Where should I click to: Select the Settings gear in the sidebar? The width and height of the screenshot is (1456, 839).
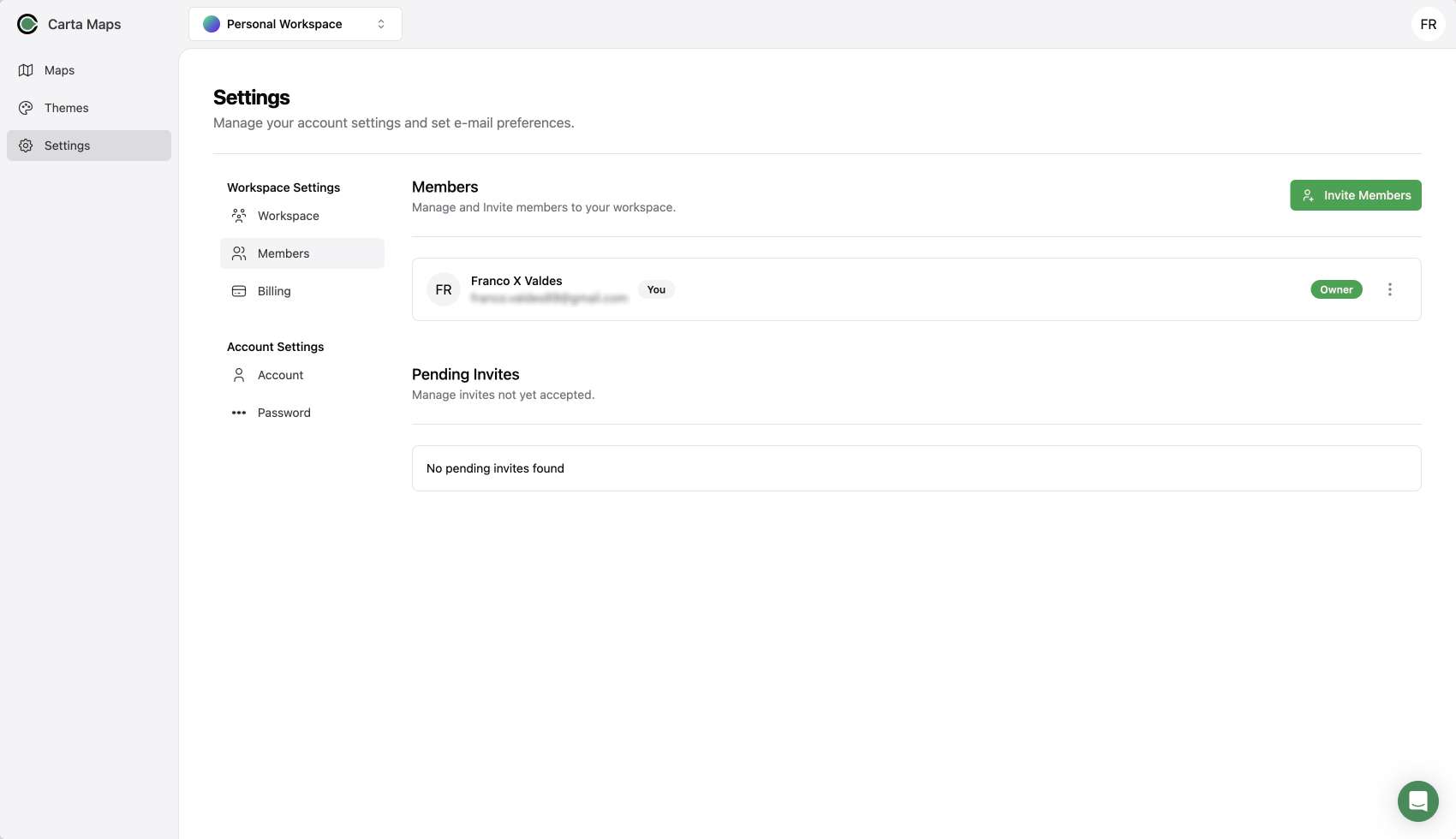[26, 146]
